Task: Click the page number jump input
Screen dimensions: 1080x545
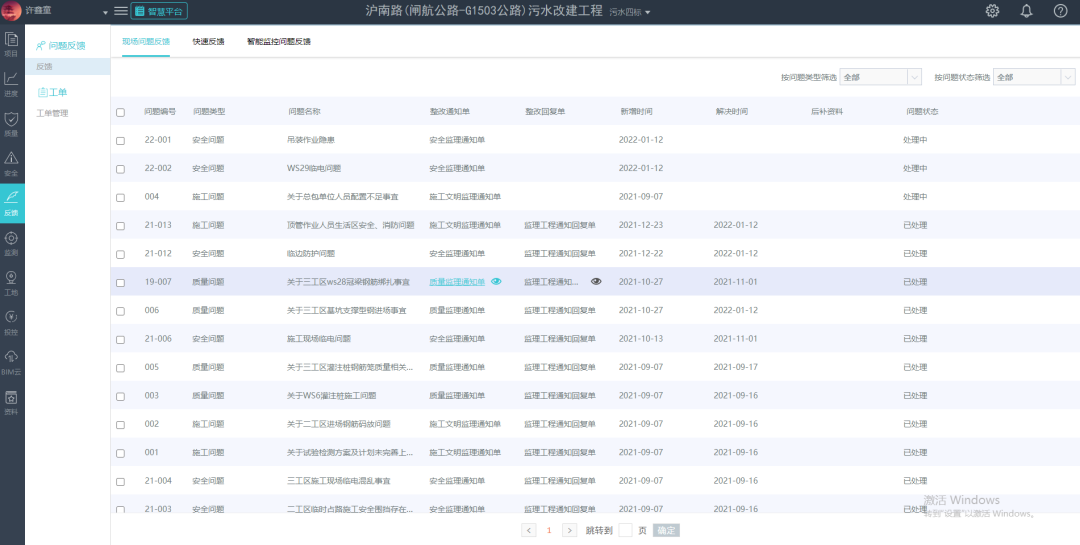Action: click(625, 531)
